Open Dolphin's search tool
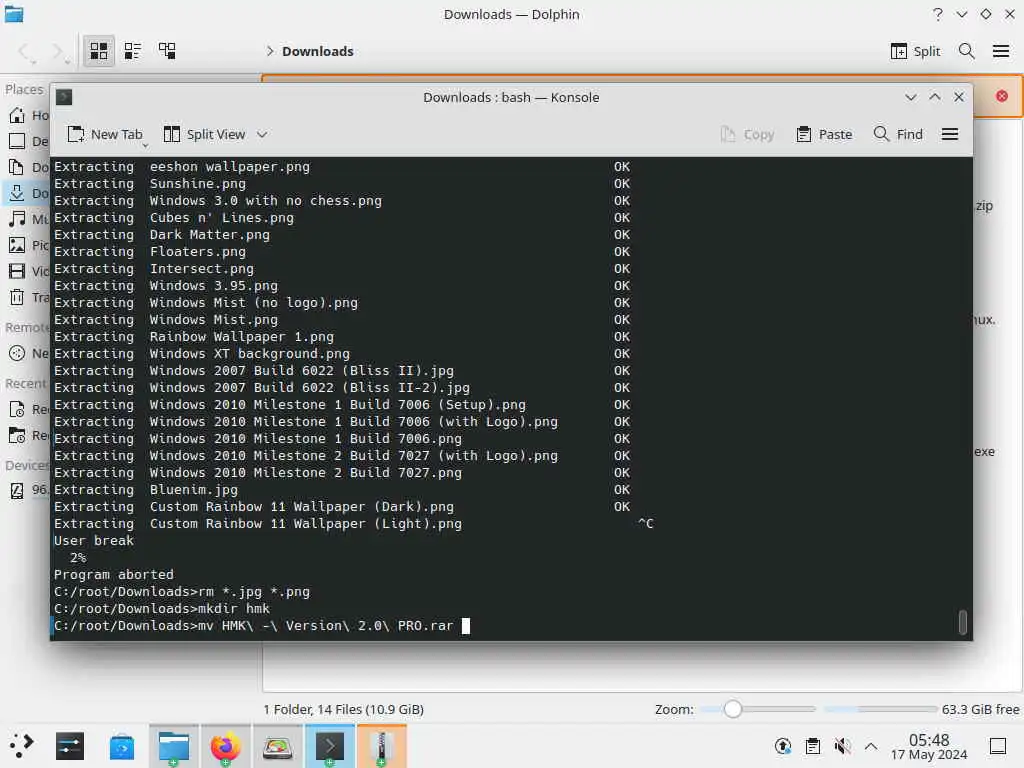Viewport: 1024px width, 768px height. click(x=967, y=51)
